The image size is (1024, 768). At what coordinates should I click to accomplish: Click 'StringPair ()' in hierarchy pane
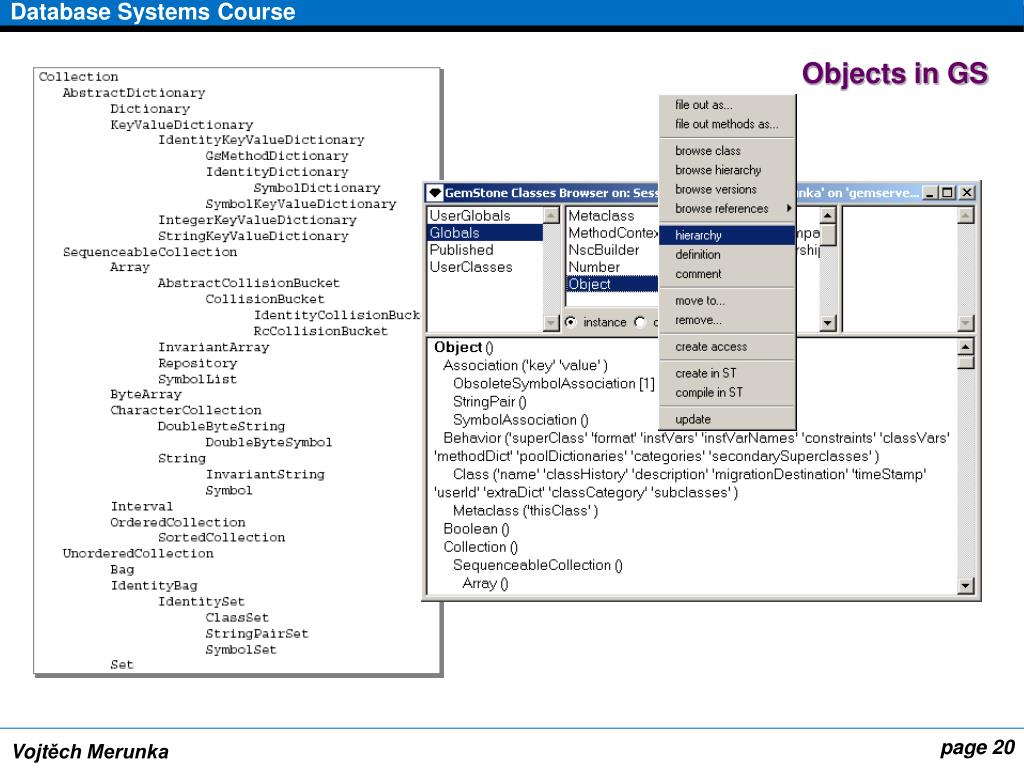click(490, 402)
